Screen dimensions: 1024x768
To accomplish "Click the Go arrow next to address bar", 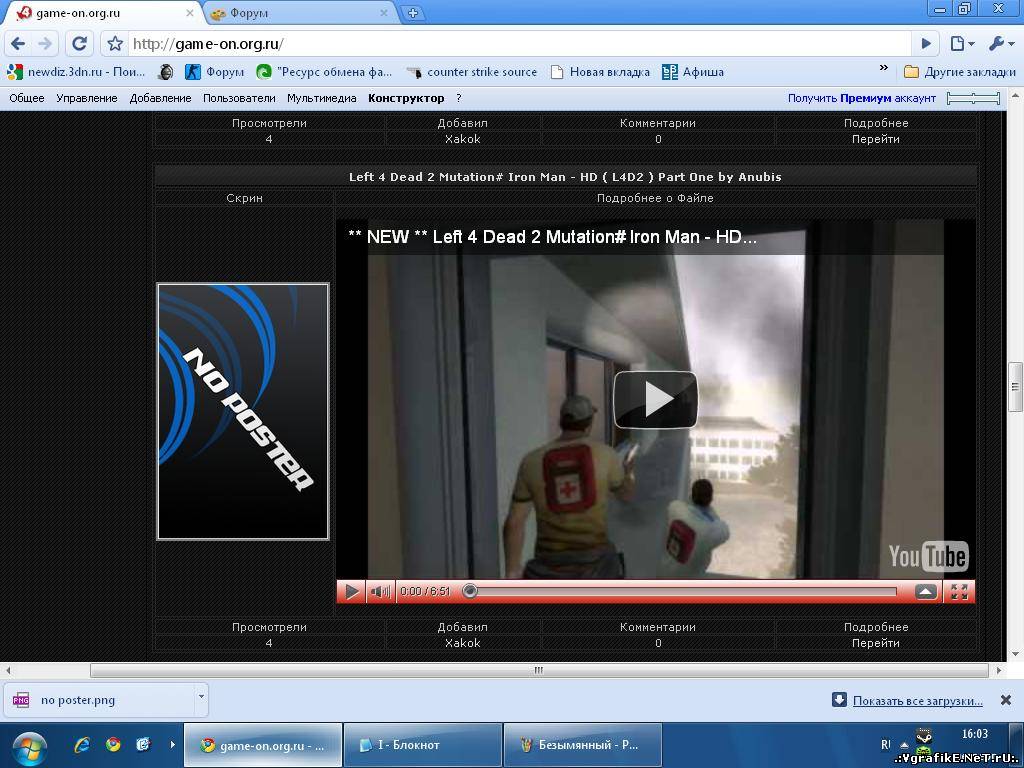I will [x=926, y=44].
